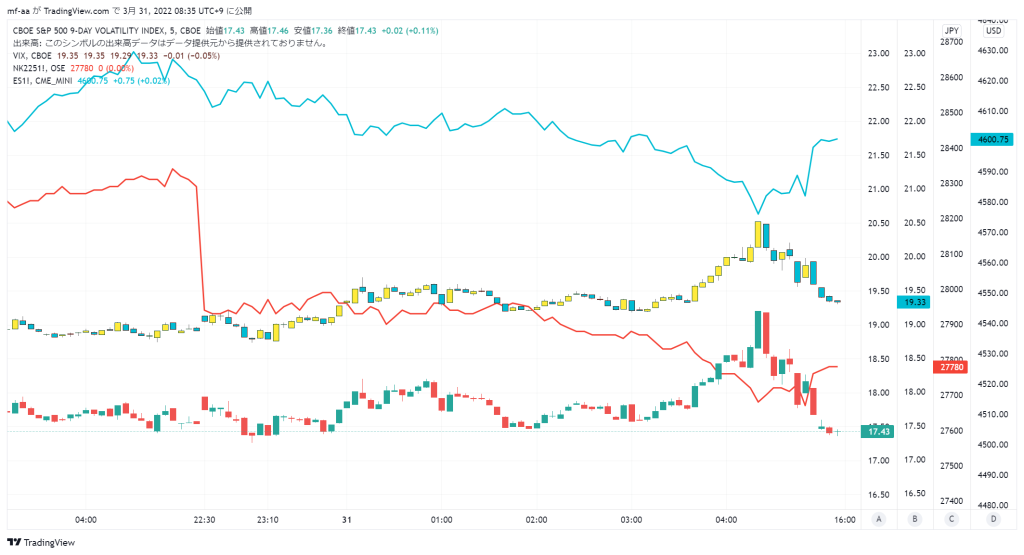Click the 4600.75 ES1! price label
1024x555 pixels.
(993, 139)
